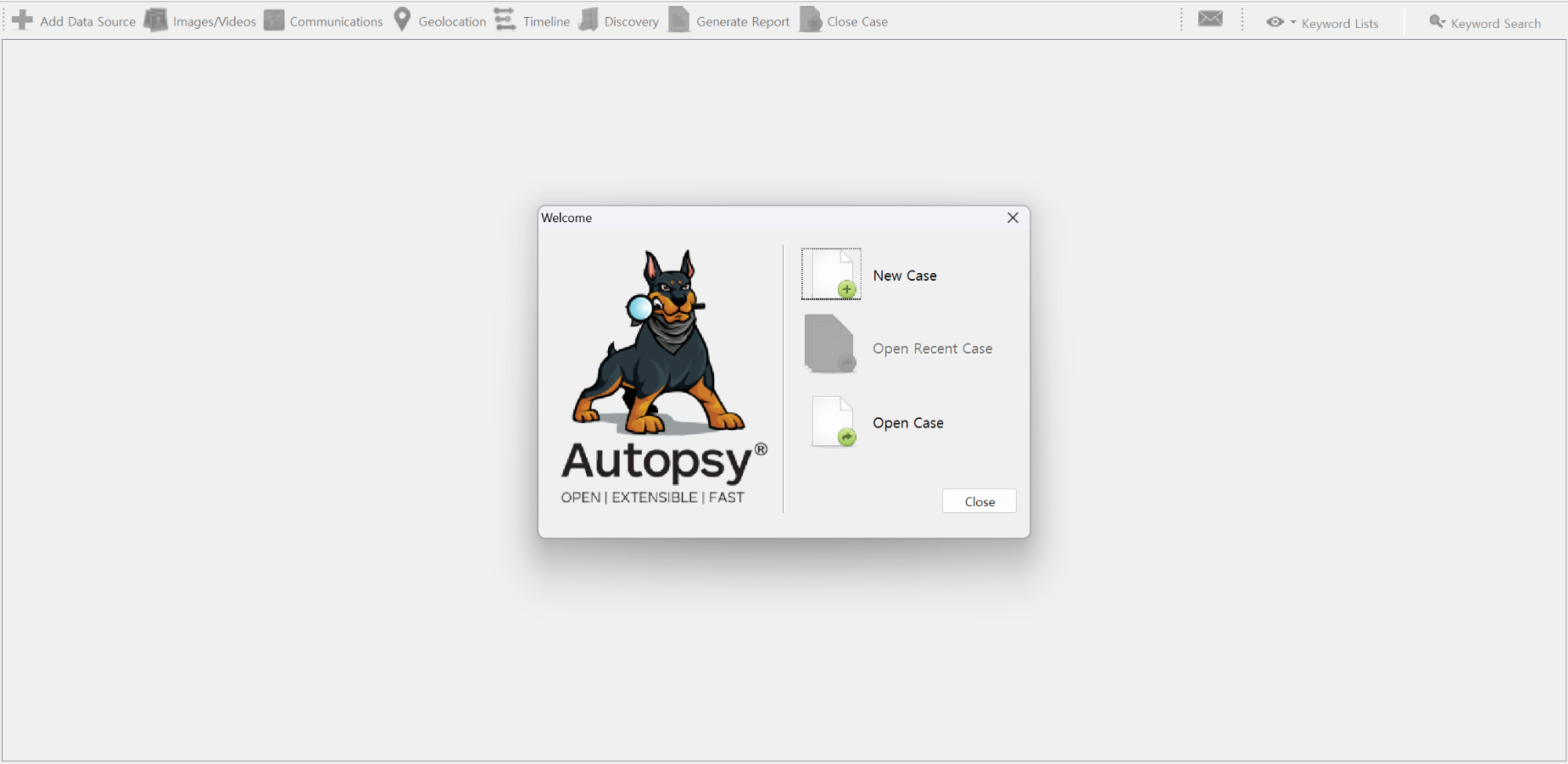
Task: Select the Open Recent Case label
Action: pos(932,349)
